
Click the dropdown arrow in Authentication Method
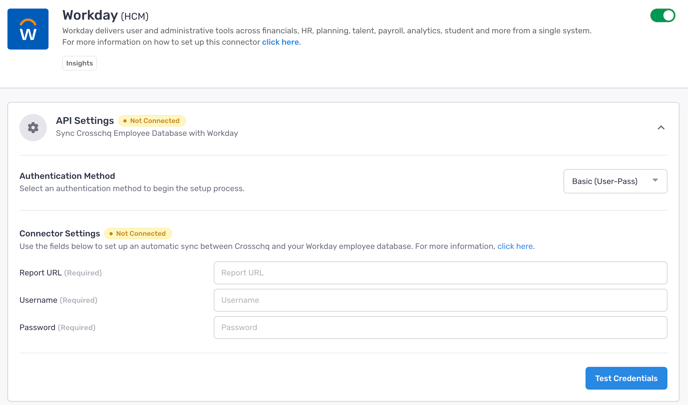pyautogui.click(x=655, y=180)
